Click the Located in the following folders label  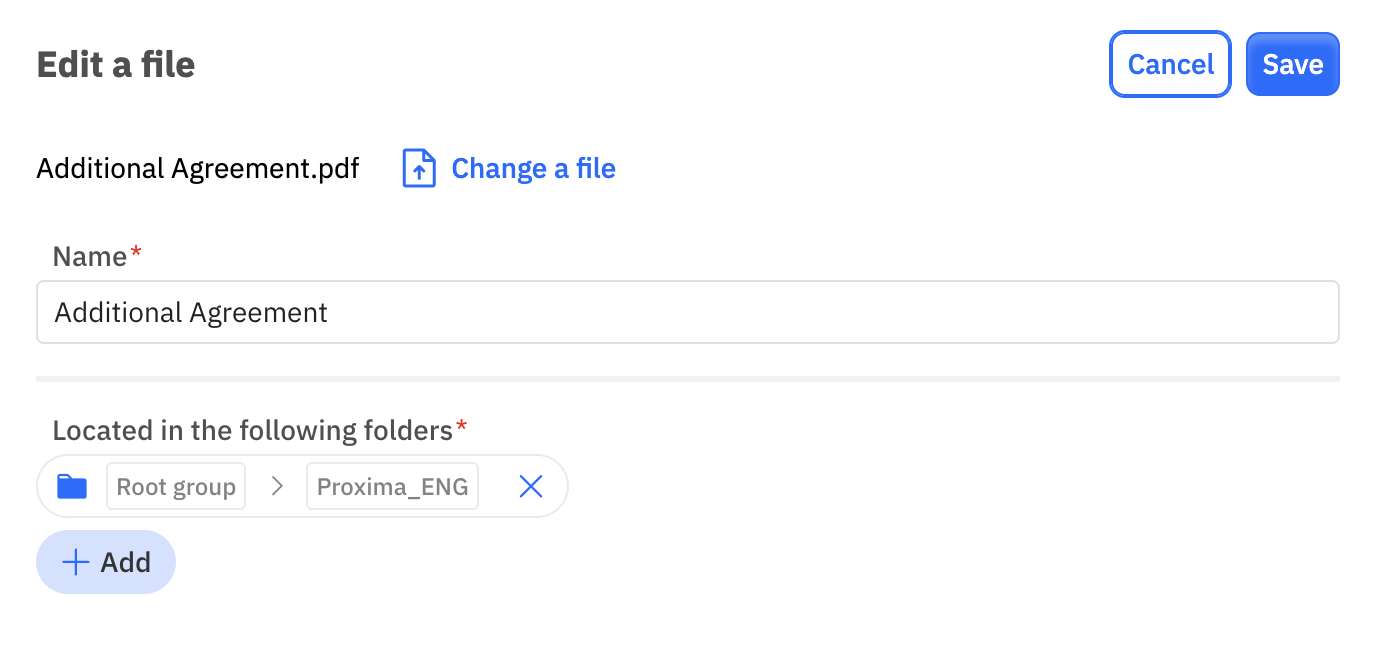click(x=253, y=431)
